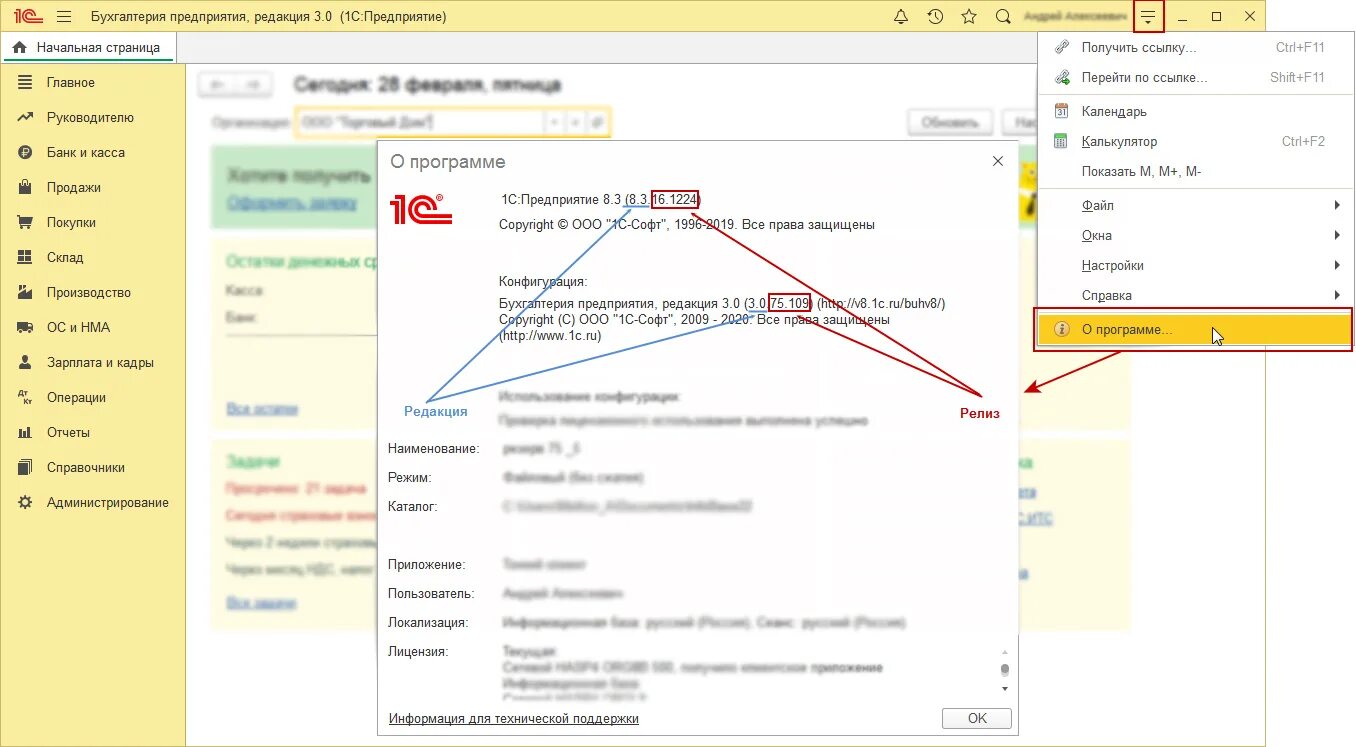Viewport: 1356px width, 747px height.
Task: Close the О программе dialog
Action: click(x=997, y=161)
